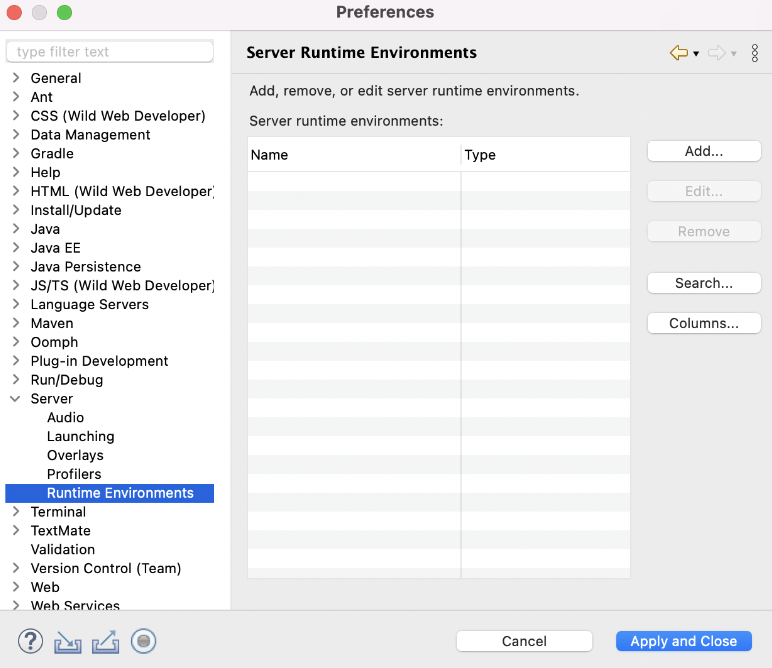Select the Language Servers item
The width and height of the screenshot is (772, 668).
(90, 304)
